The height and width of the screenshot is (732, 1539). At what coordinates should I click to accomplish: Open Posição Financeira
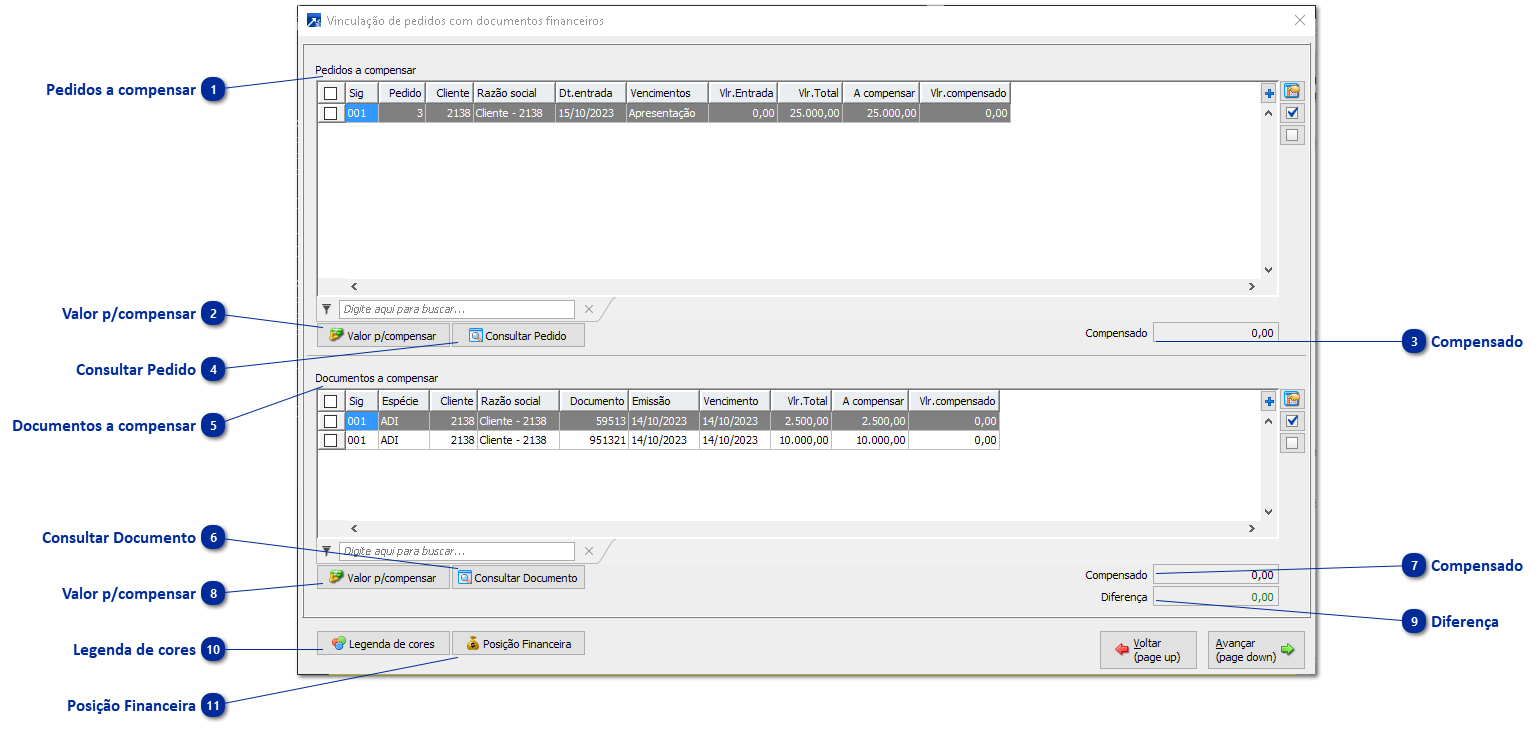518,643
